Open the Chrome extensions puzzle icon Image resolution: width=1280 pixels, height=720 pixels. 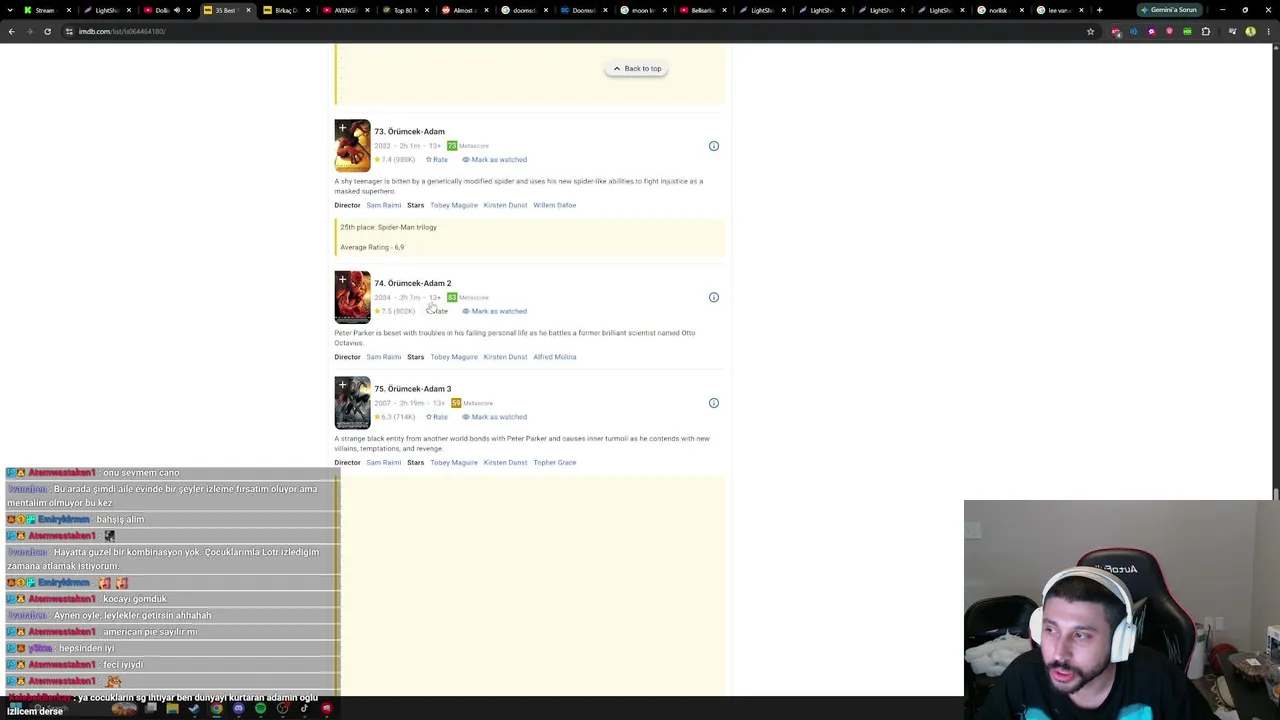[x=1206, y=32]
